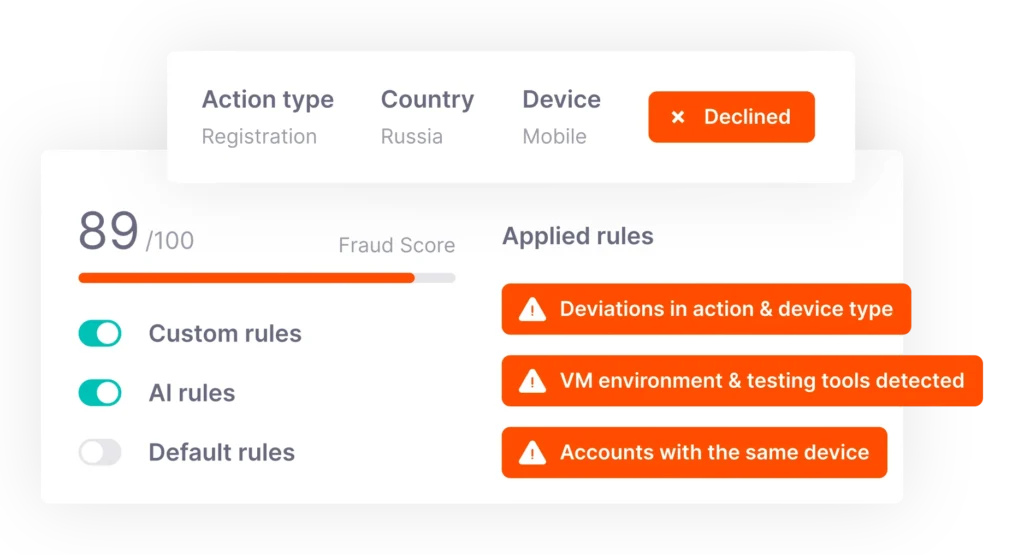The width and height of the screenshot is (1024, 555).
Task: Enable the Default rules toggle
Action: tap(100, 452)
